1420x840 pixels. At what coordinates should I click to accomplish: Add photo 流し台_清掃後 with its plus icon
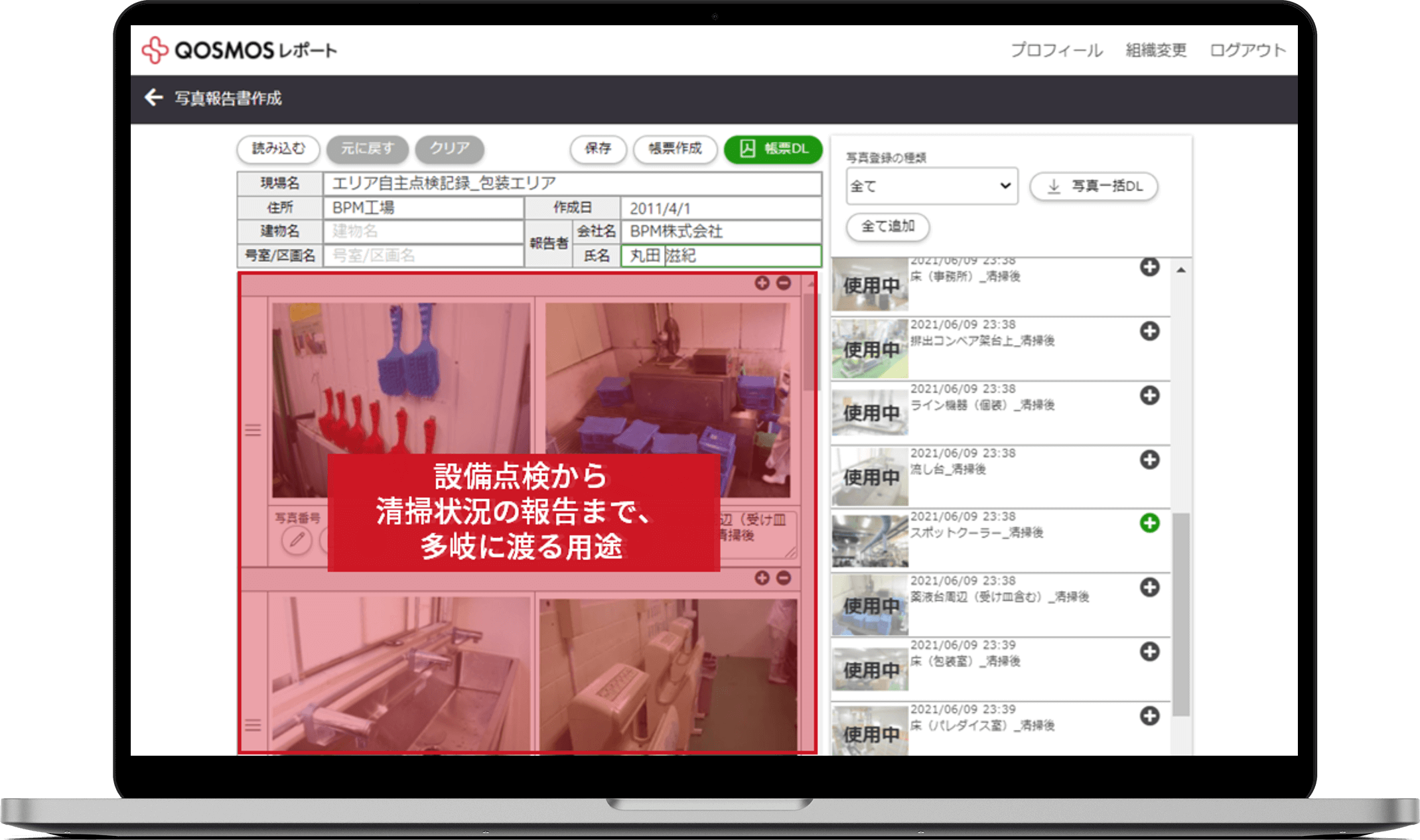click(x=1150, y=459)
